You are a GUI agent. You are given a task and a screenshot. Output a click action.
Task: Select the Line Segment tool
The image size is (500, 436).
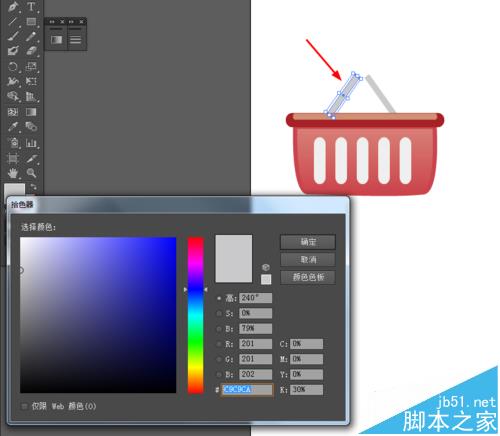(x=13, y=21)
